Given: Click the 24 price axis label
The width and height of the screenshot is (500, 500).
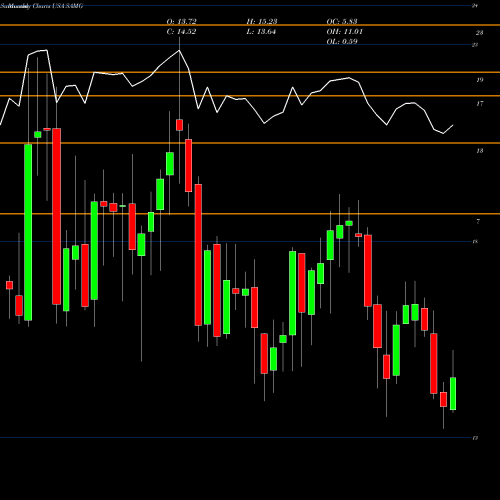Looking at the screenshot, I should coord(475,6).
